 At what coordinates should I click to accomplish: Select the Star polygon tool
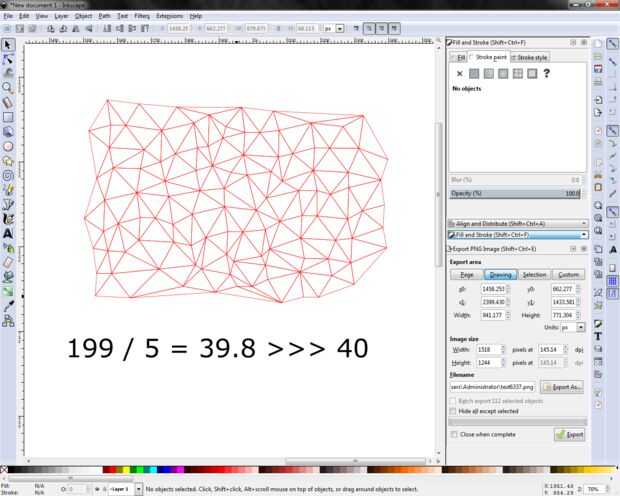point(8,161)
